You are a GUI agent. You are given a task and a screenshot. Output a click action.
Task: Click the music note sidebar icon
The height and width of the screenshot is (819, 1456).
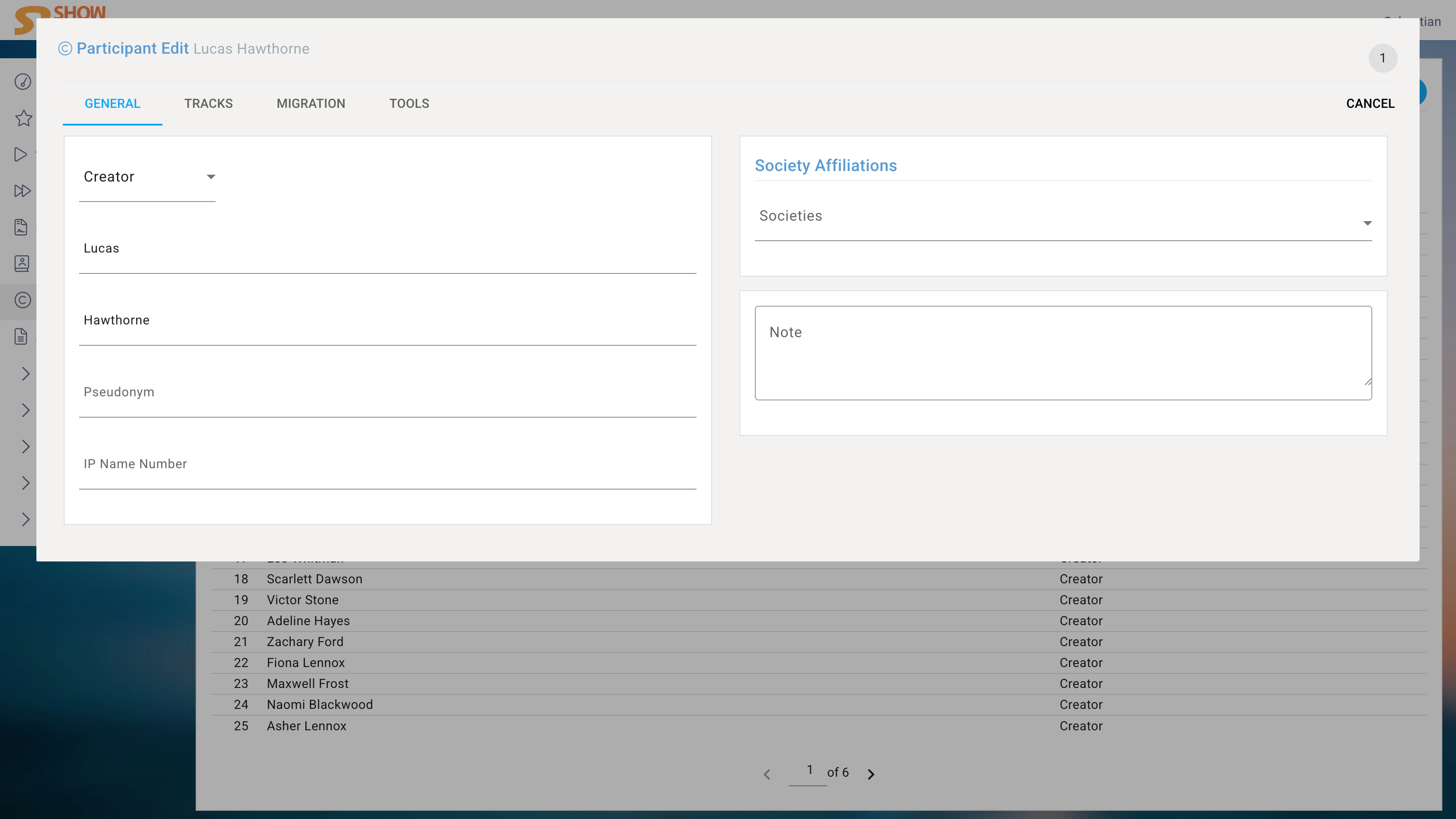[23, 82]
